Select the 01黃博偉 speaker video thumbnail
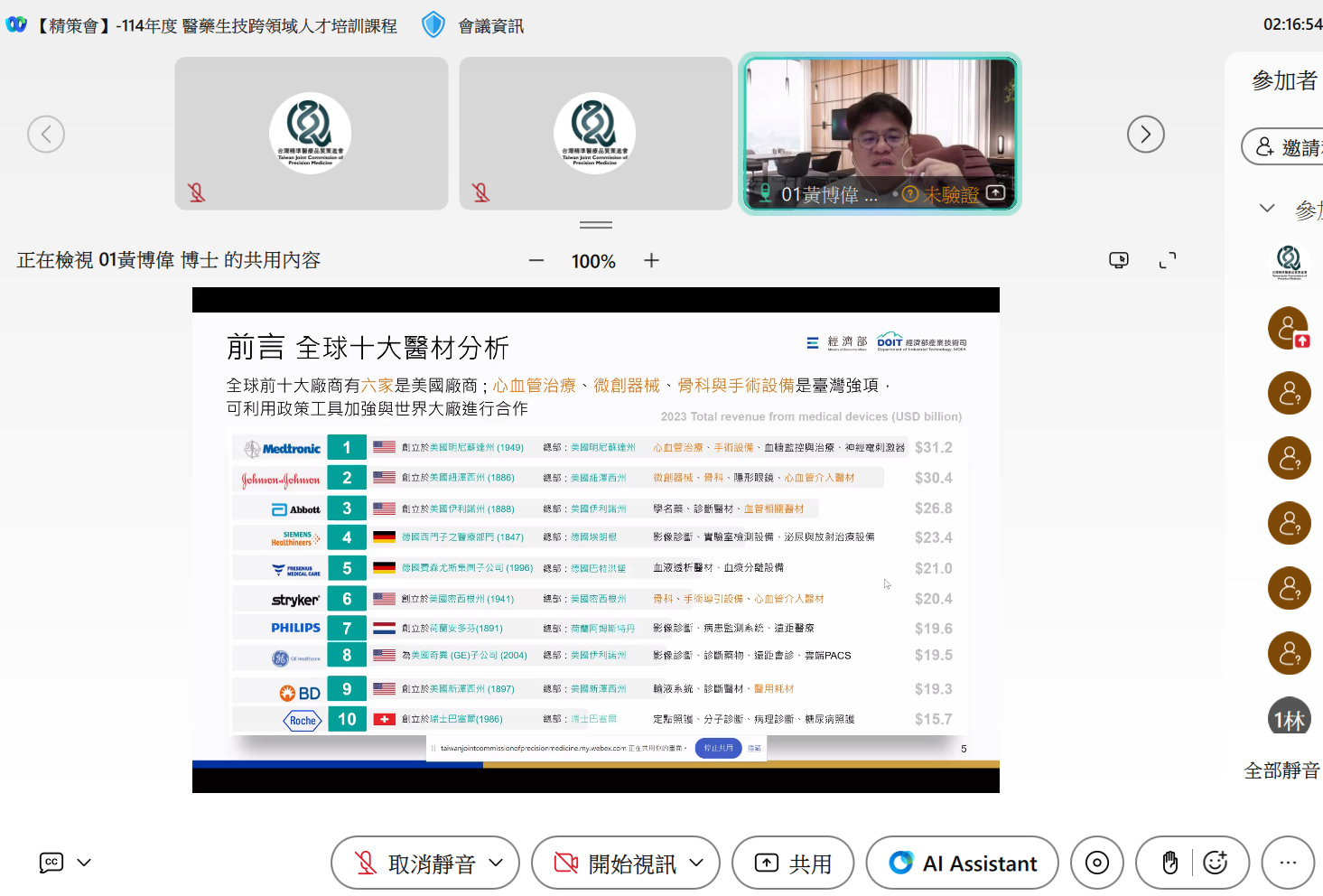 tap(880, 134)
